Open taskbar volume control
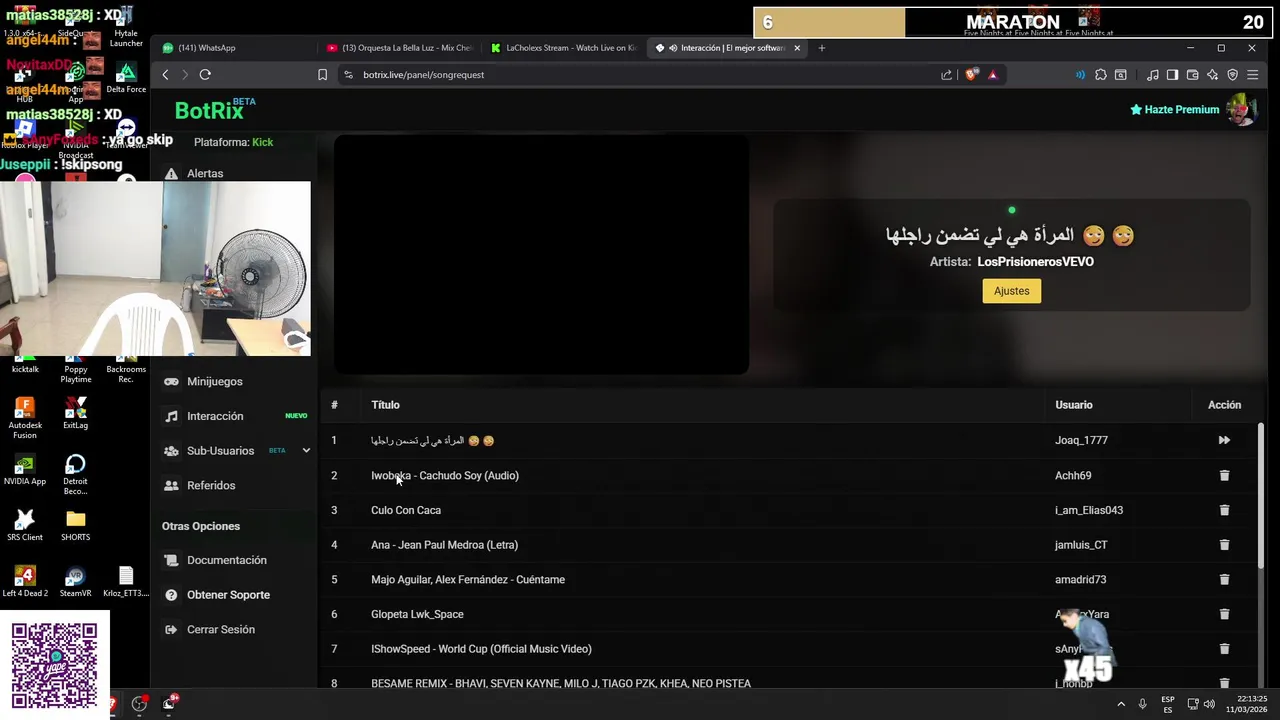Image resolution: width=1280 pixels, height=720 pixels. (x=1209, y=704)
